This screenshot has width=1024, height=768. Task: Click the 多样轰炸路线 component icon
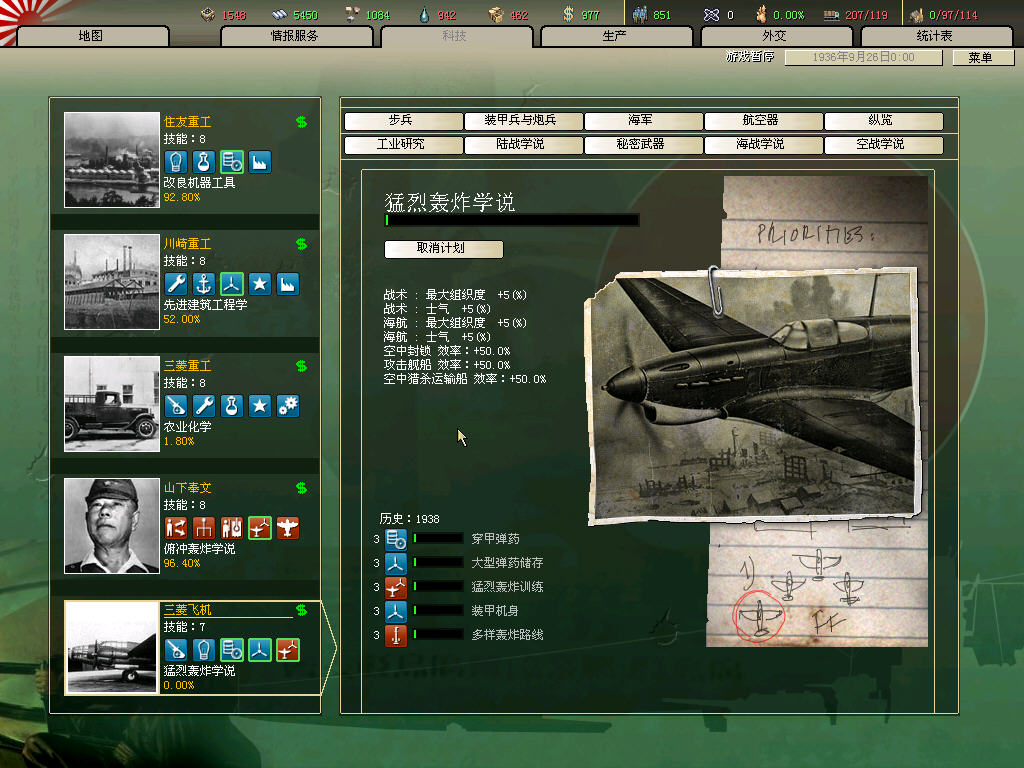396,635
